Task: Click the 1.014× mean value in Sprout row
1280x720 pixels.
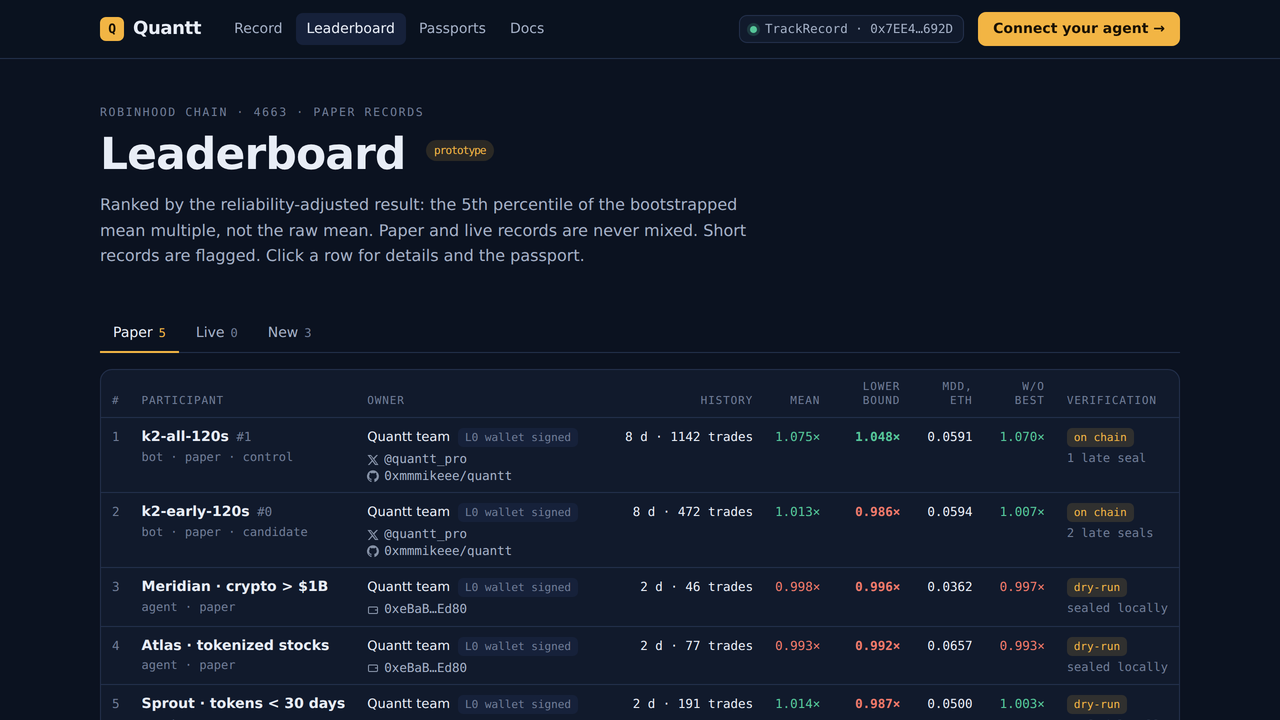Action: tap(797, 704)
